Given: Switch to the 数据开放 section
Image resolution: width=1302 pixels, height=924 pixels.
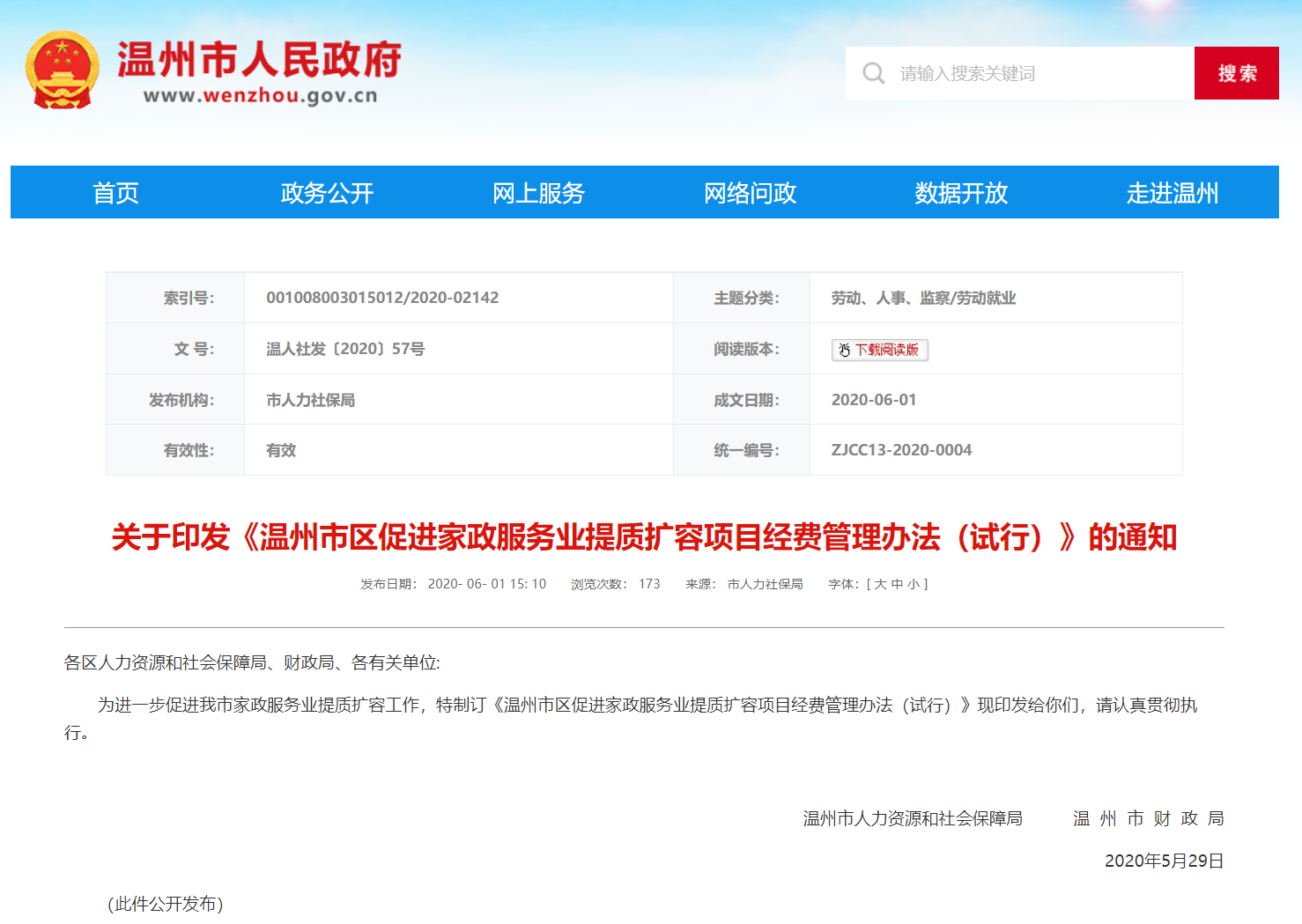Looking at the screenshot, I should click(961, 193).
